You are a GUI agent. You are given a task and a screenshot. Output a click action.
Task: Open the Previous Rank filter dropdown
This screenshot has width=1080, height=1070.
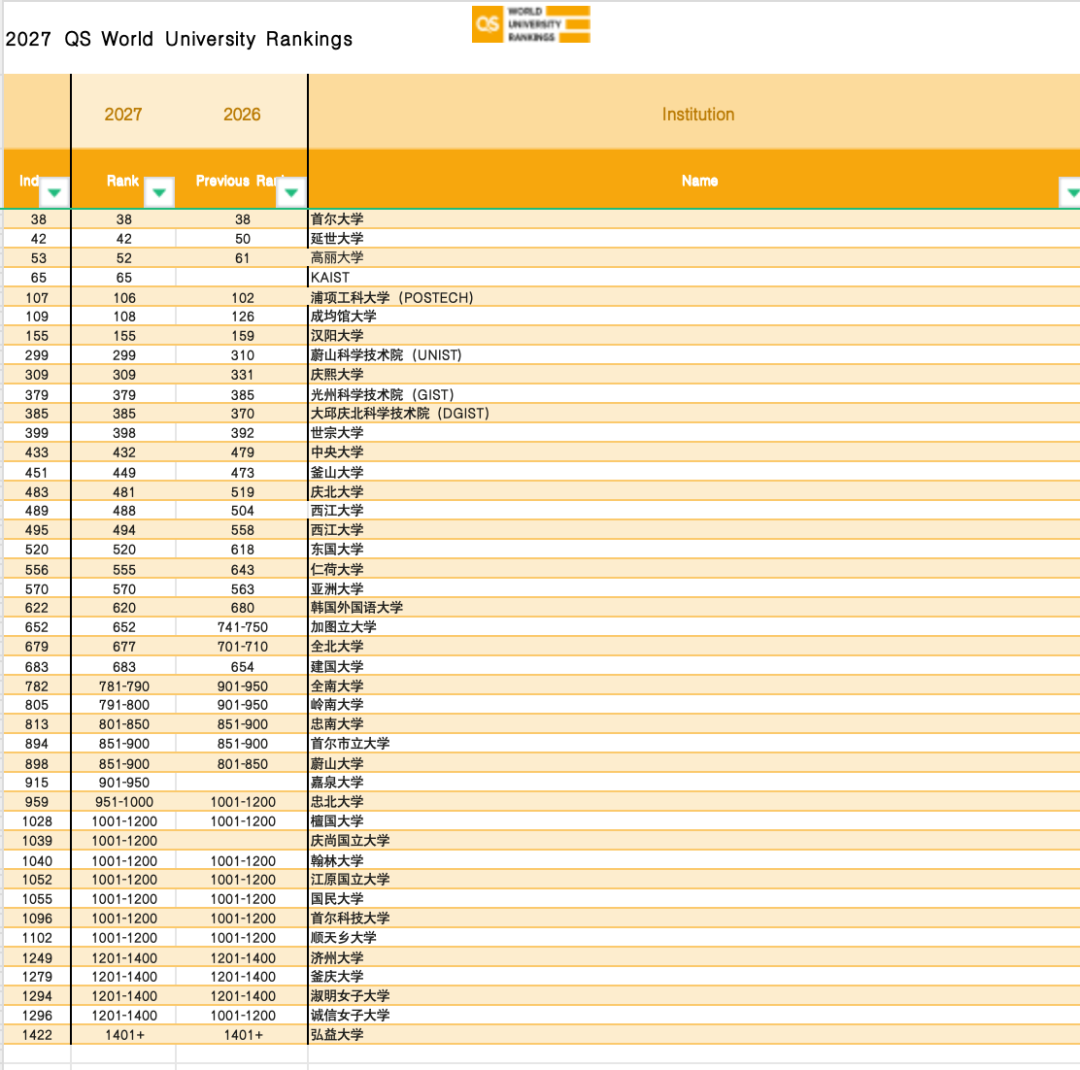tap(291, 192)
